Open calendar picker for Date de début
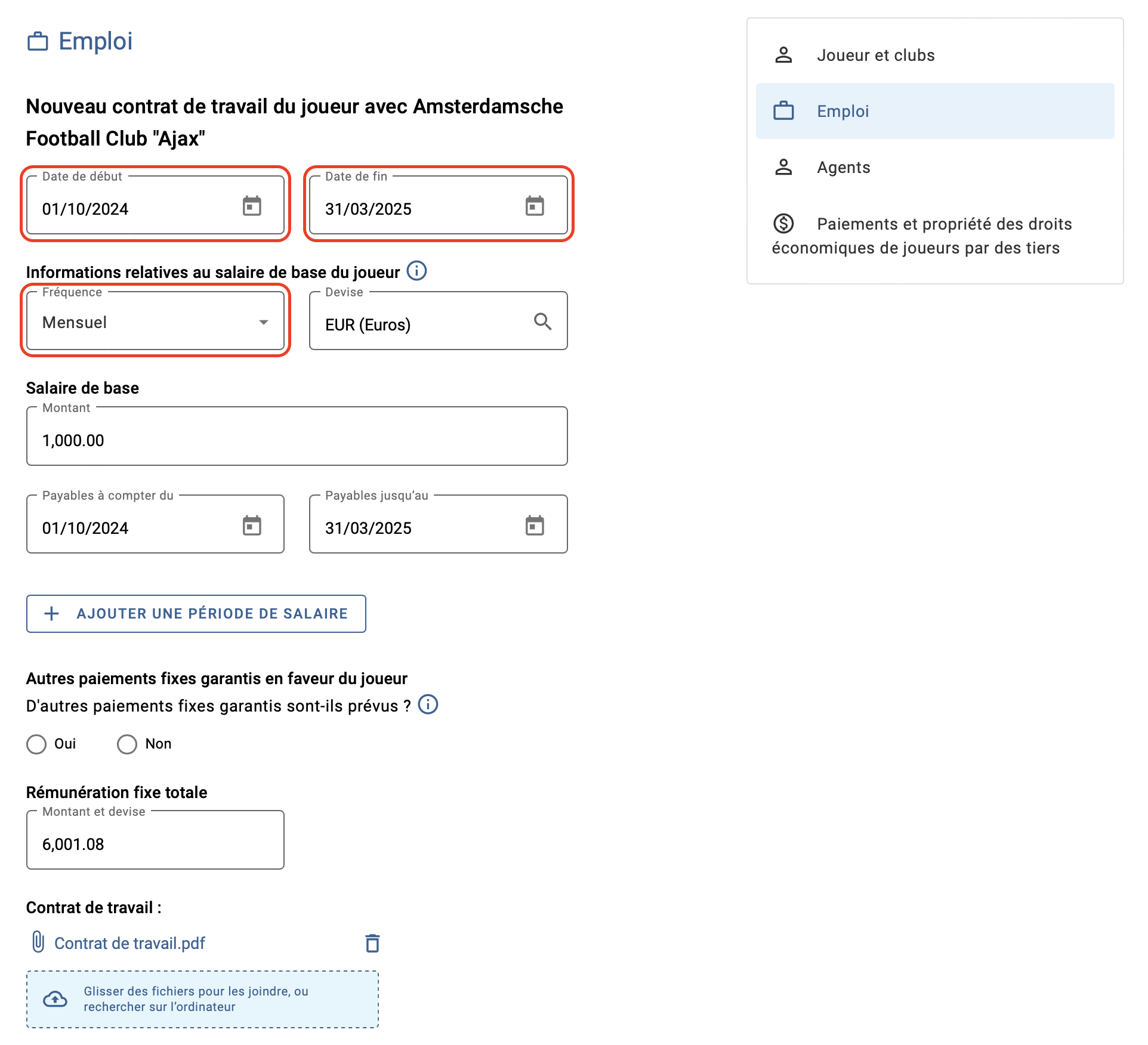This screenshot has width=1148, height=1045. click(x=252, y=206)
